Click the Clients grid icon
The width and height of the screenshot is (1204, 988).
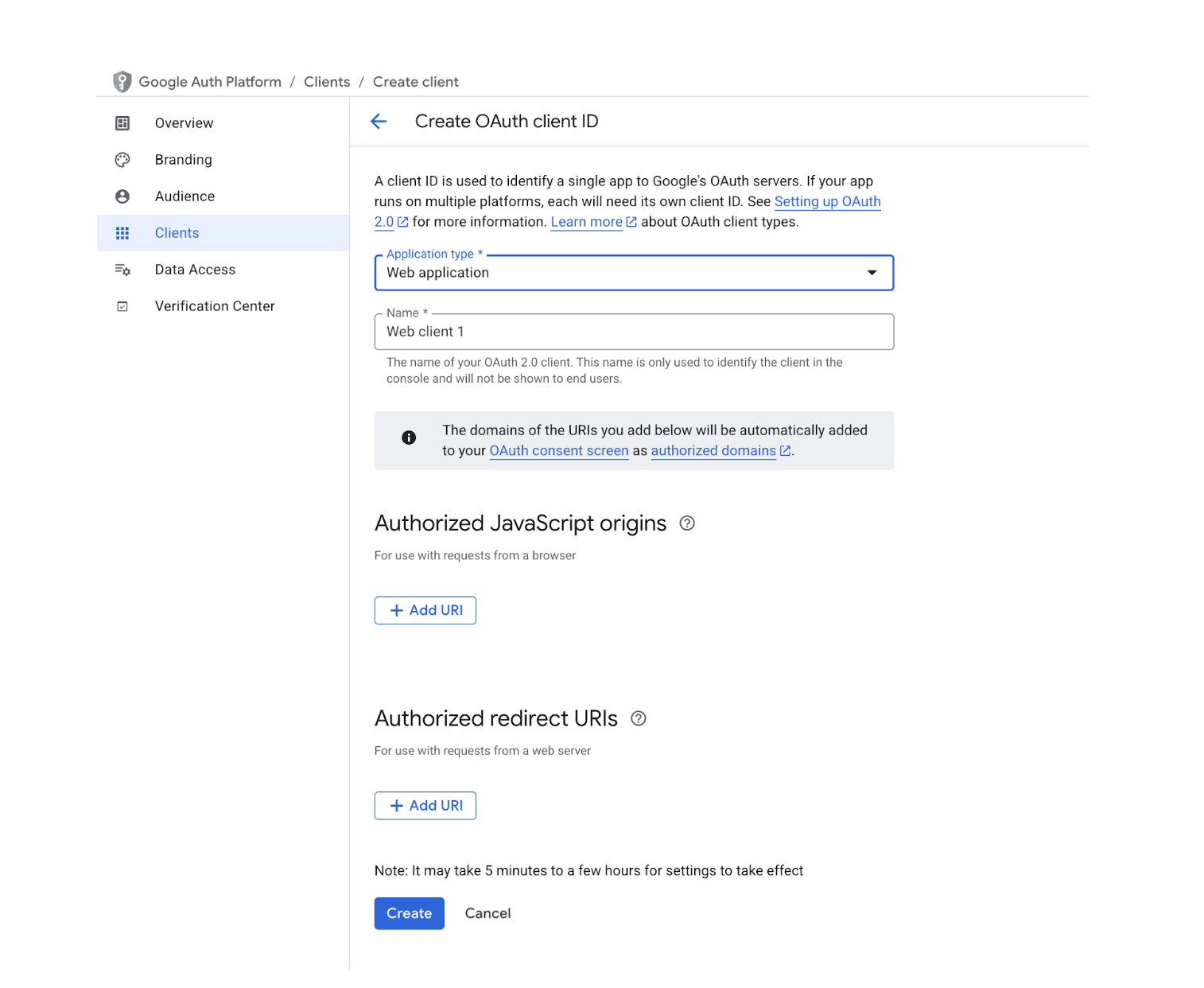[122, 233]
